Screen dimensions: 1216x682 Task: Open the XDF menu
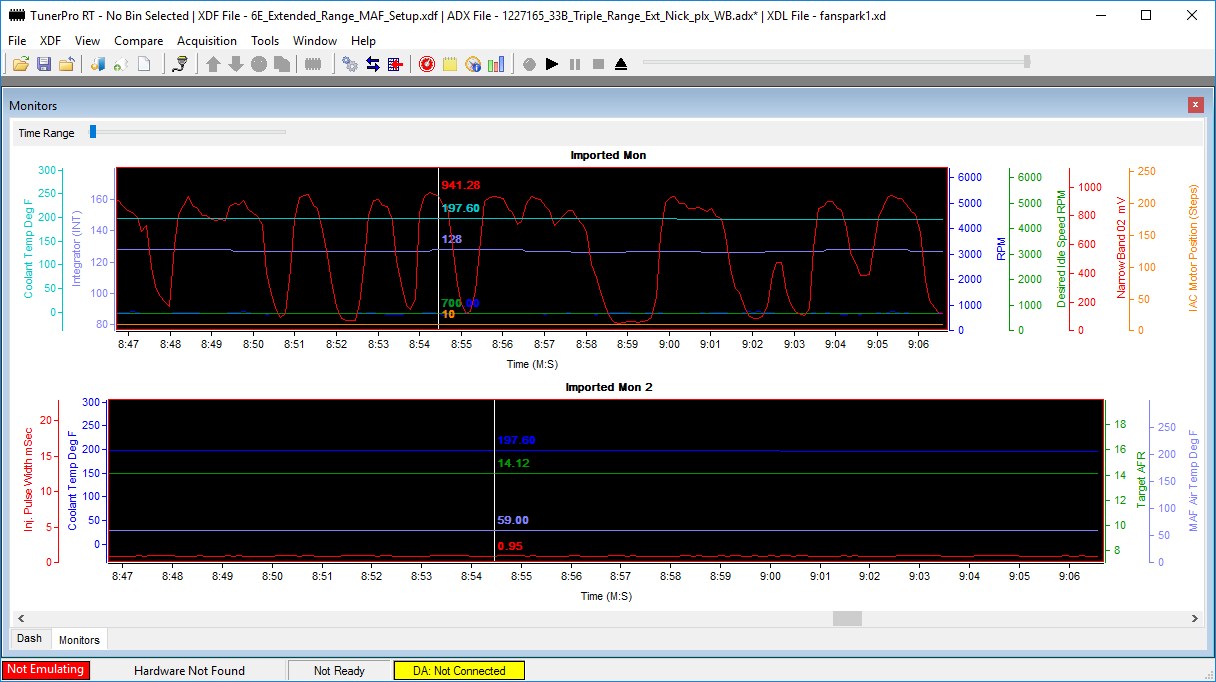48,41
